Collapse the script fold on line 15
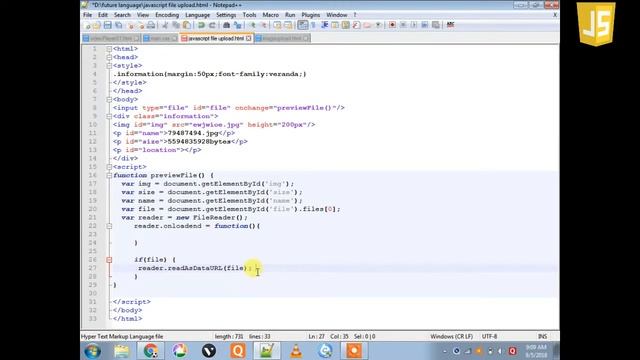The image size is (640, 360). coord(109,167)
